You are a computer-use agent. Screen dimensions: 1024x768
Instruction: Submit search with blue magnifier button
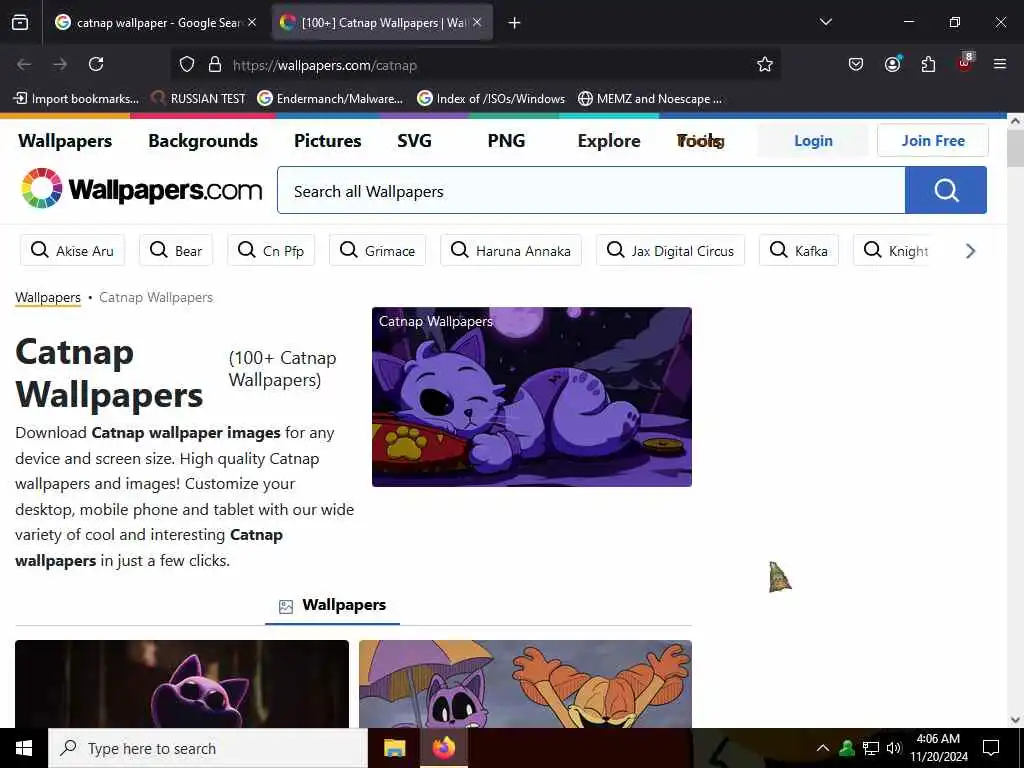click(x=946, y=190)
